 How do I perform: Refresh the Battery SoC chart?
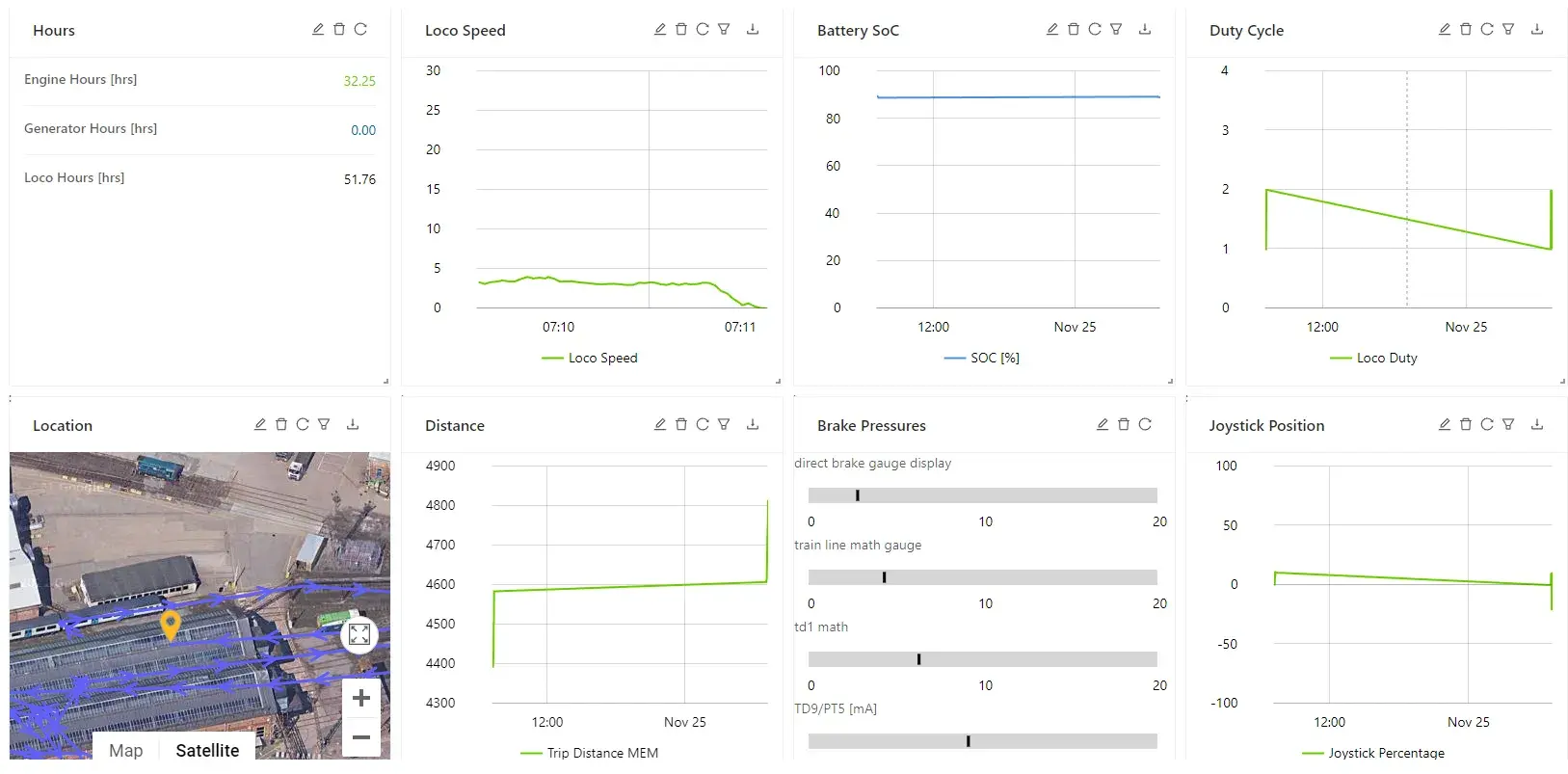point(1095,30)
